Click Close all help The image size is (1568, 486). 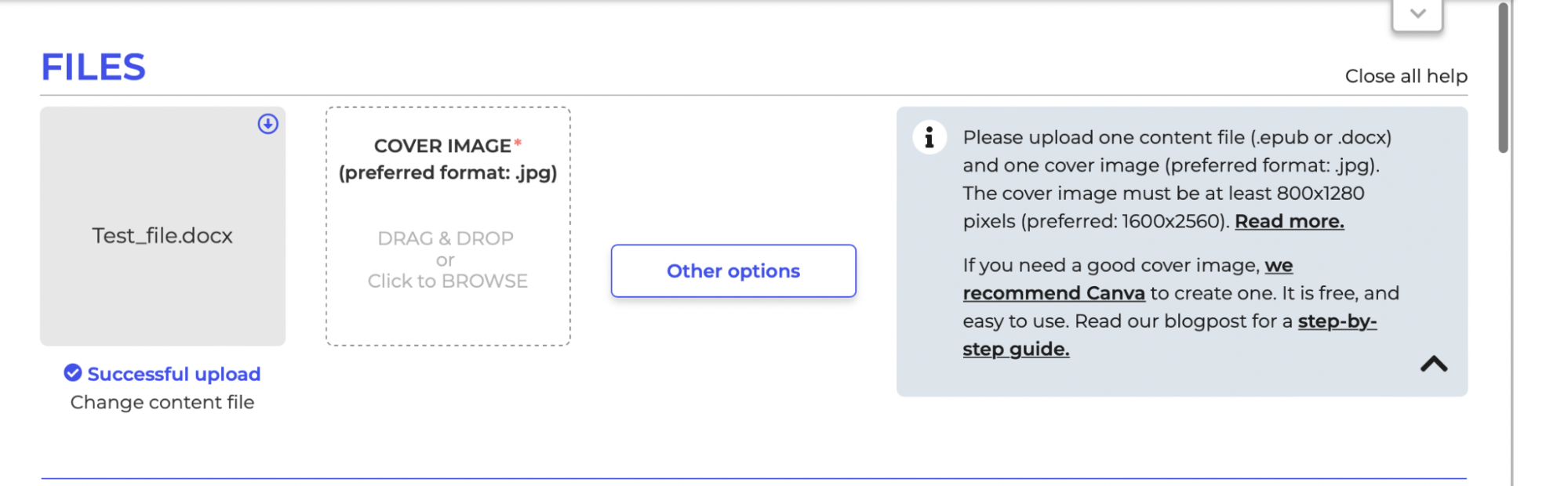point(1406,75)
